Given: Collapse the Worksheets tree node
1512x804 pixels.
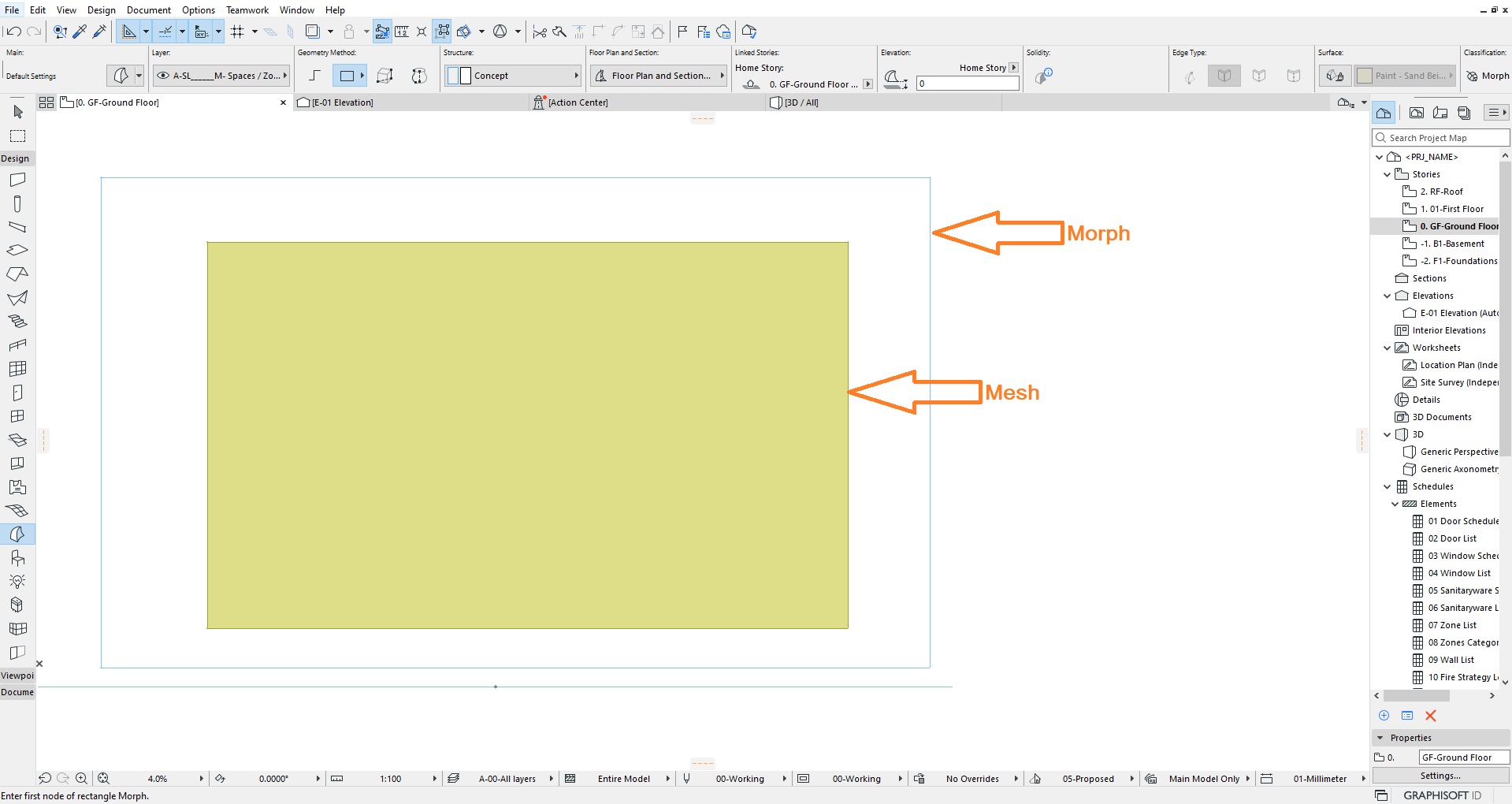Looking at the screenshot, I should (x=1388, y=348).
